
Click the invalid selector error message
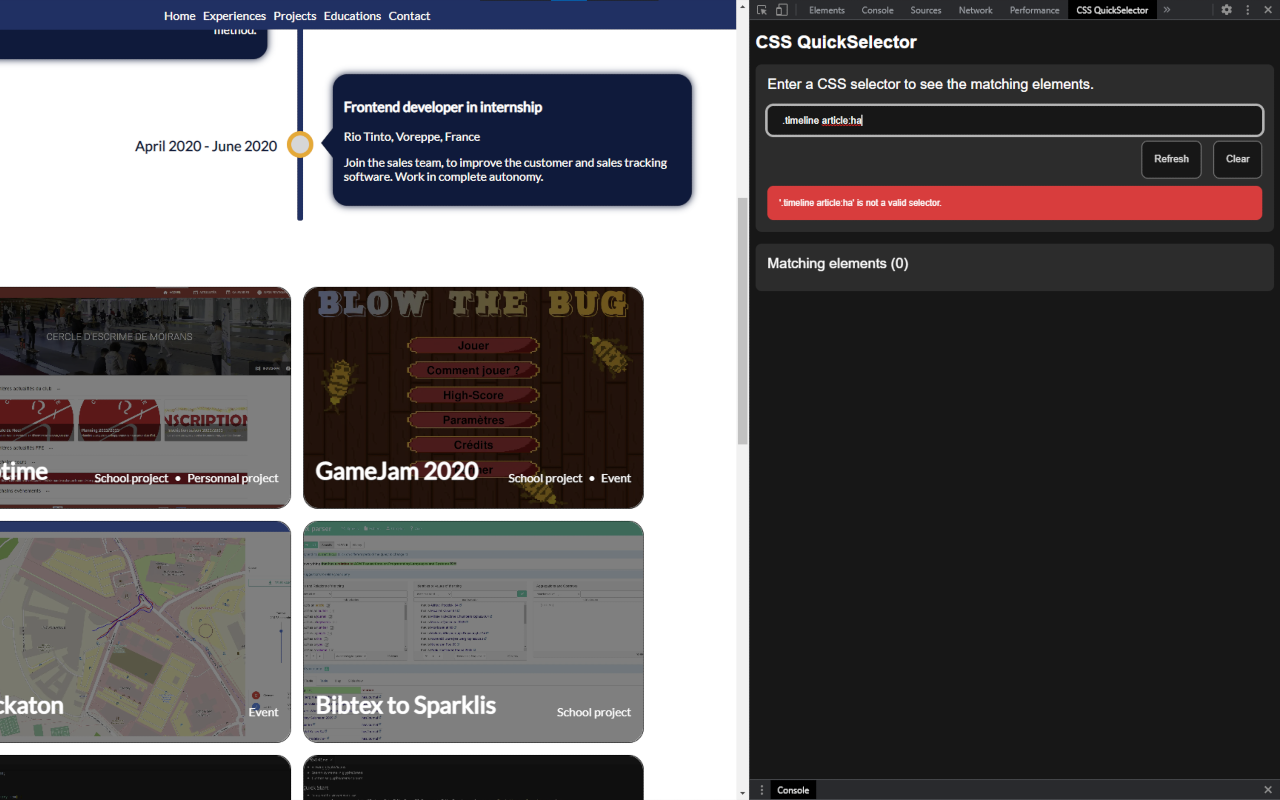pos(1015,203)
